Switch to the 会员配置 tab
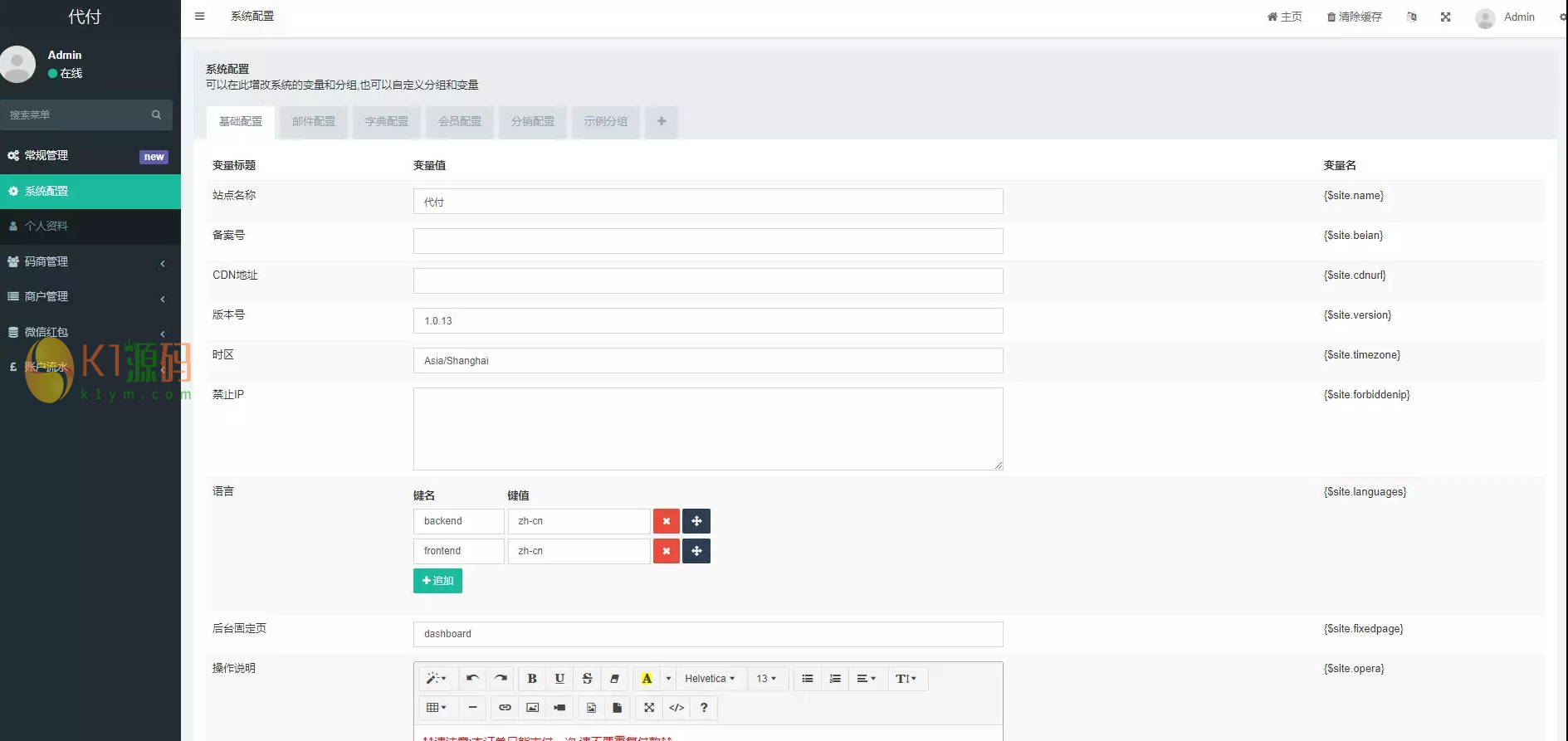This screenshot has width=1568, height=741. (460, 121)
